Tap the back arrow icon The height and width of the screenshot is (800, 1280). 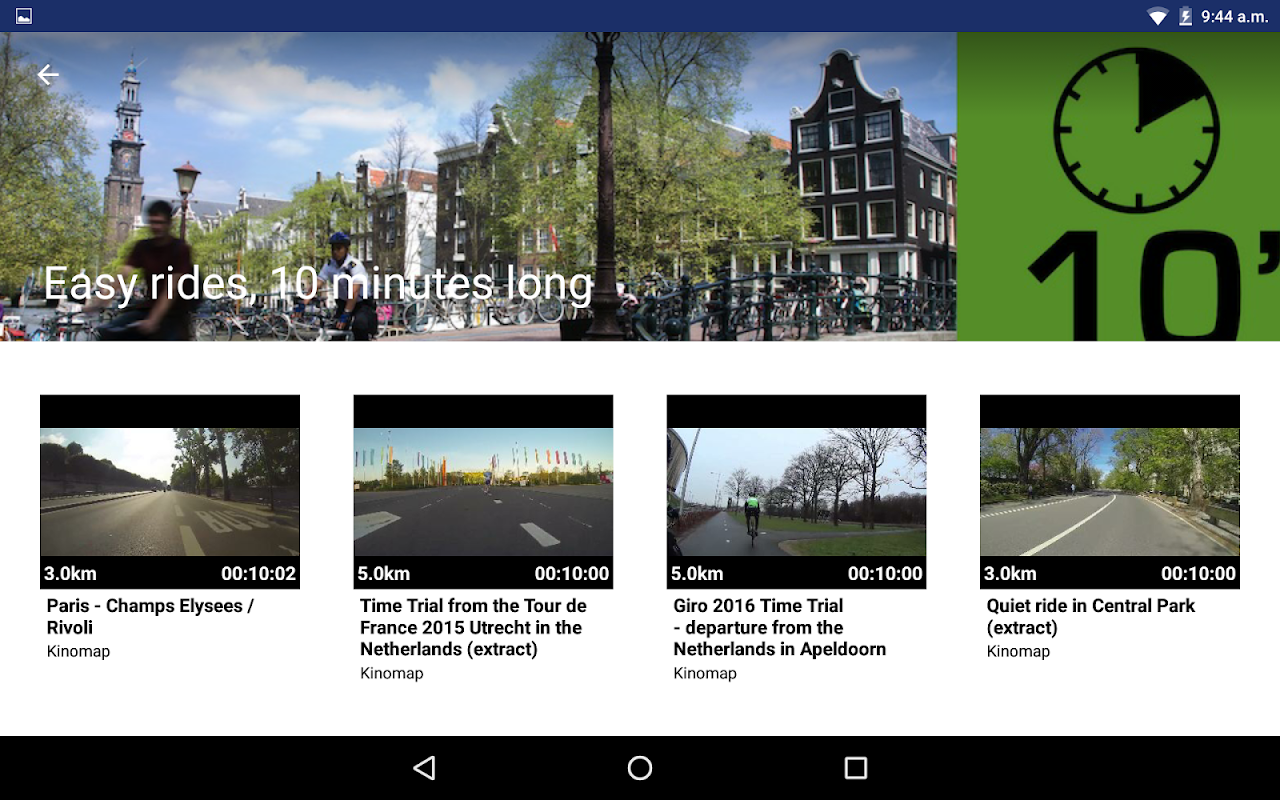pos(48,75)
